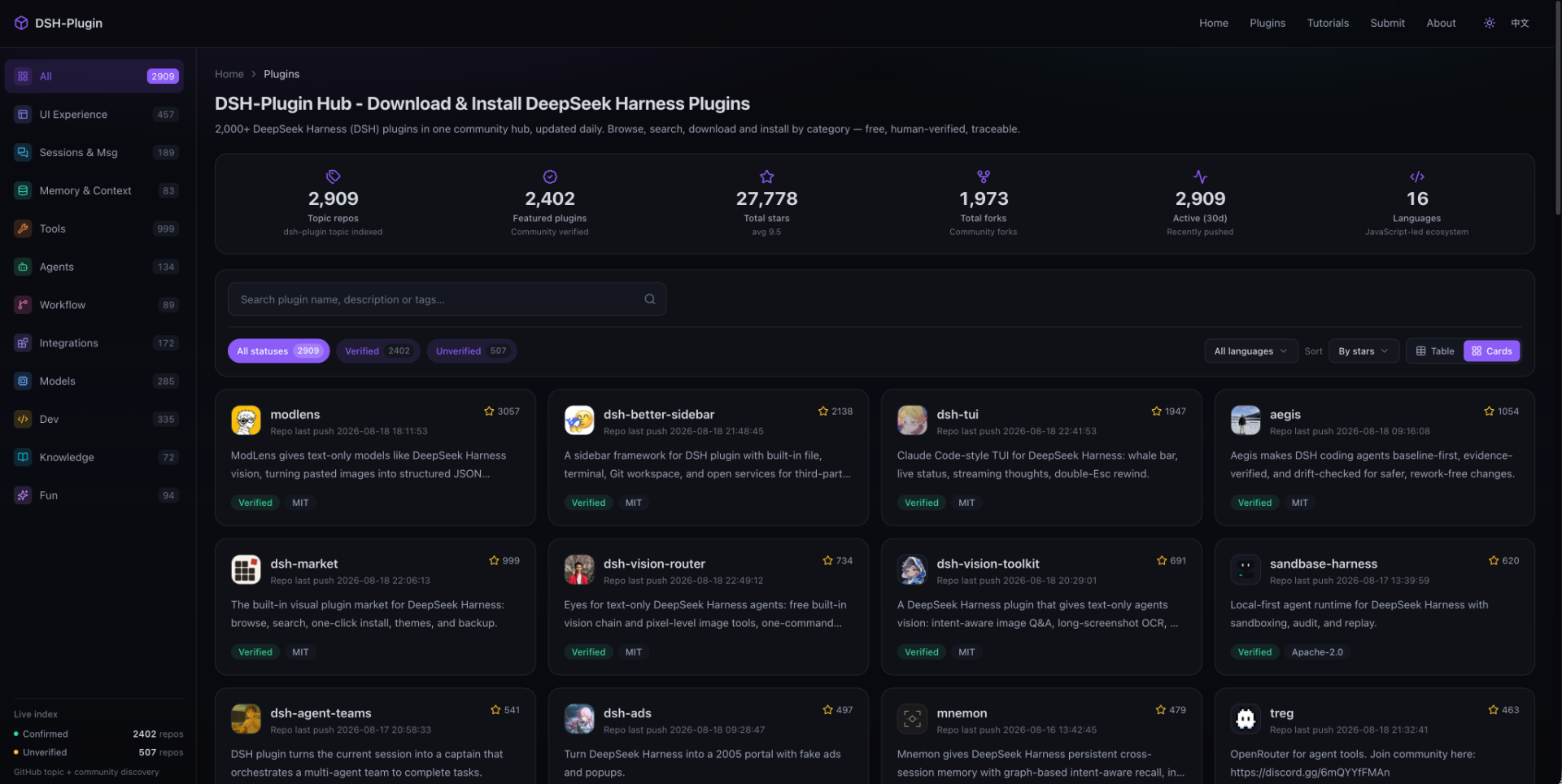Toggle the light/dark theme sun icon
The height and width of the screenshot is (784, 1562).
click(x=1489, y=23)
